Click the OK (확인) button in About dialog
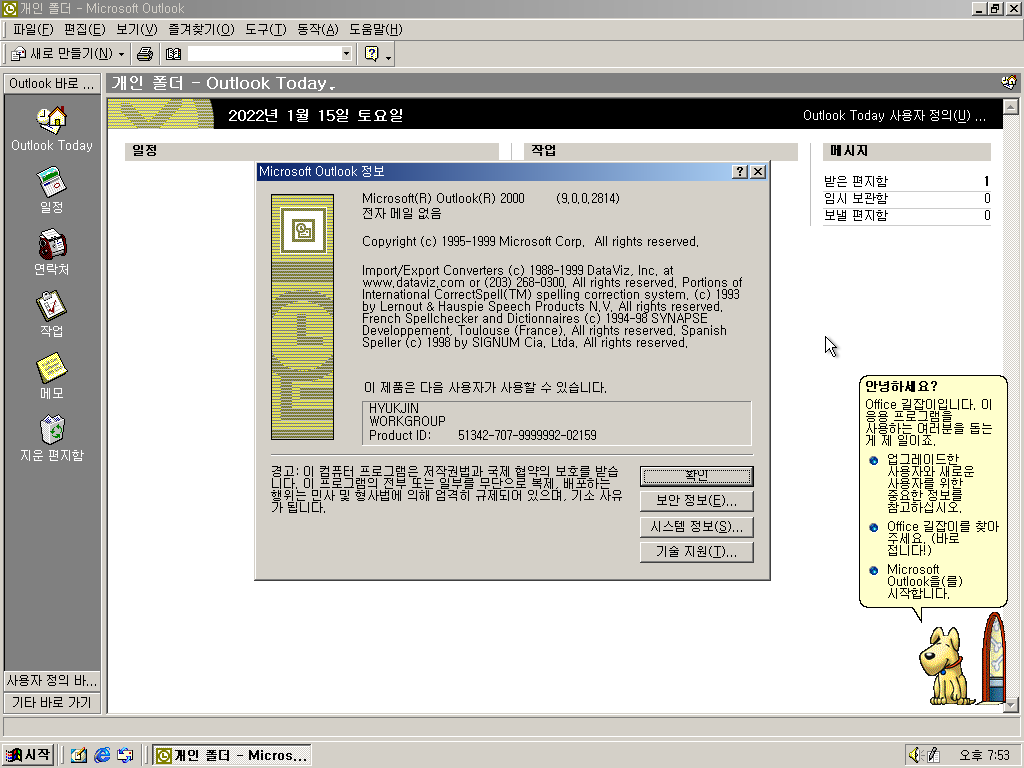The image size is (1024, 768). pyautogui.click(x=696, y=476)
